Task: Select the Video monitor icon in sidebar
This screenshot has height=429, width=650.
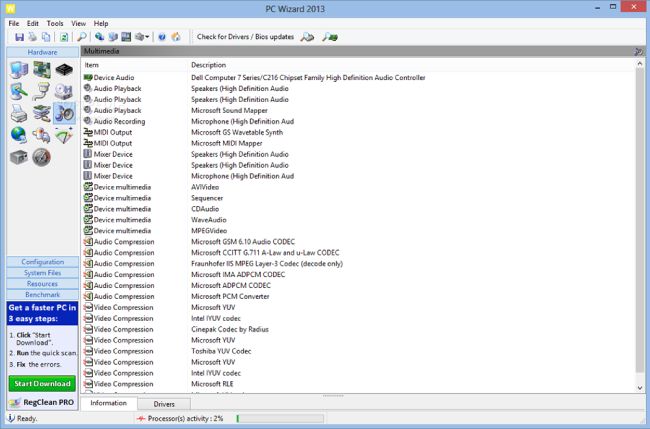Action: (x=19, y=91)
